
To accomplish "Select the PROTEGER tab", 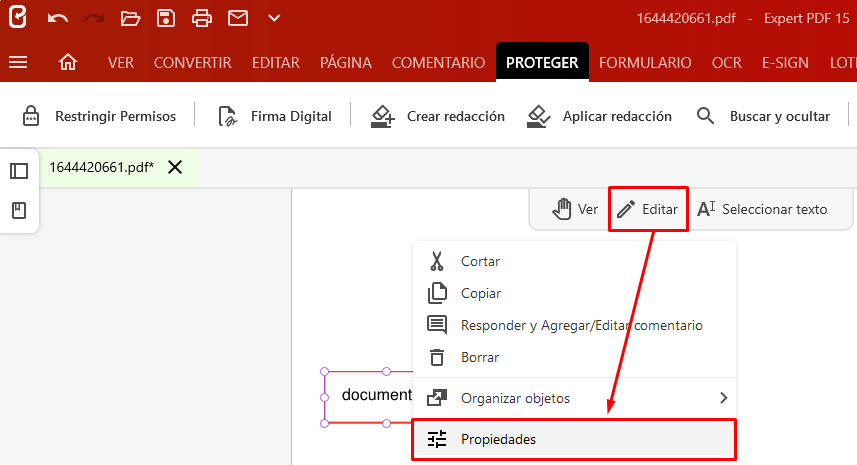I will (x=542, y=62).
